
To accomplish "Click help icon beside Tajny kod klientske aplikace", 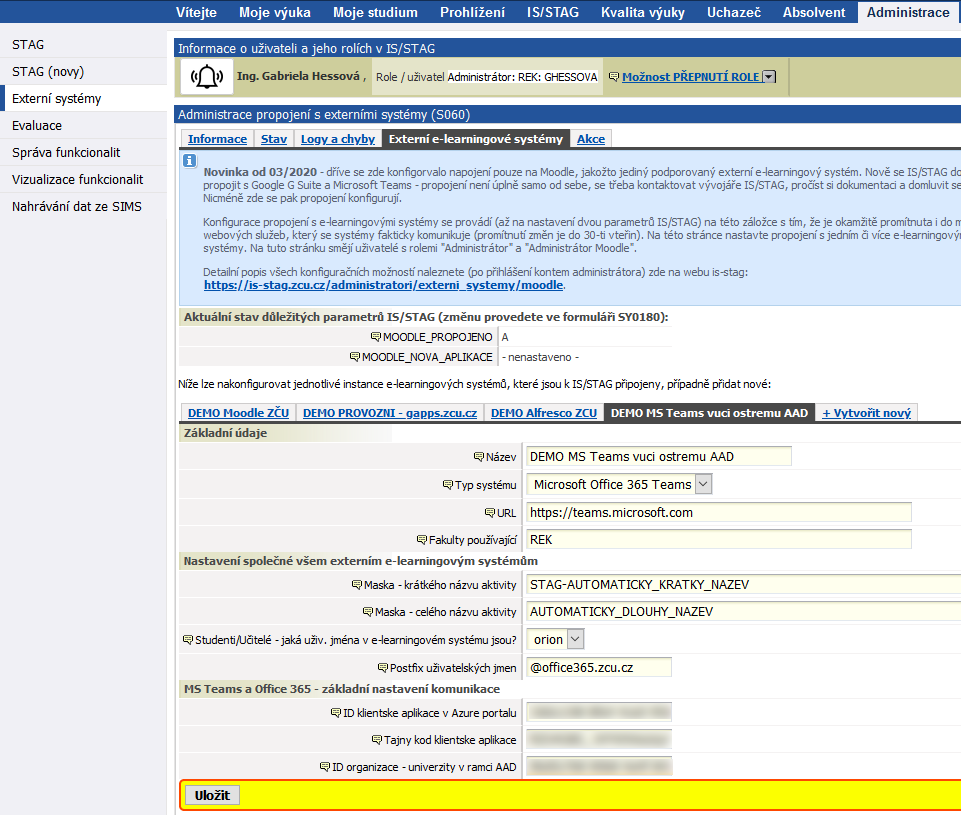I will coord(377,740).
